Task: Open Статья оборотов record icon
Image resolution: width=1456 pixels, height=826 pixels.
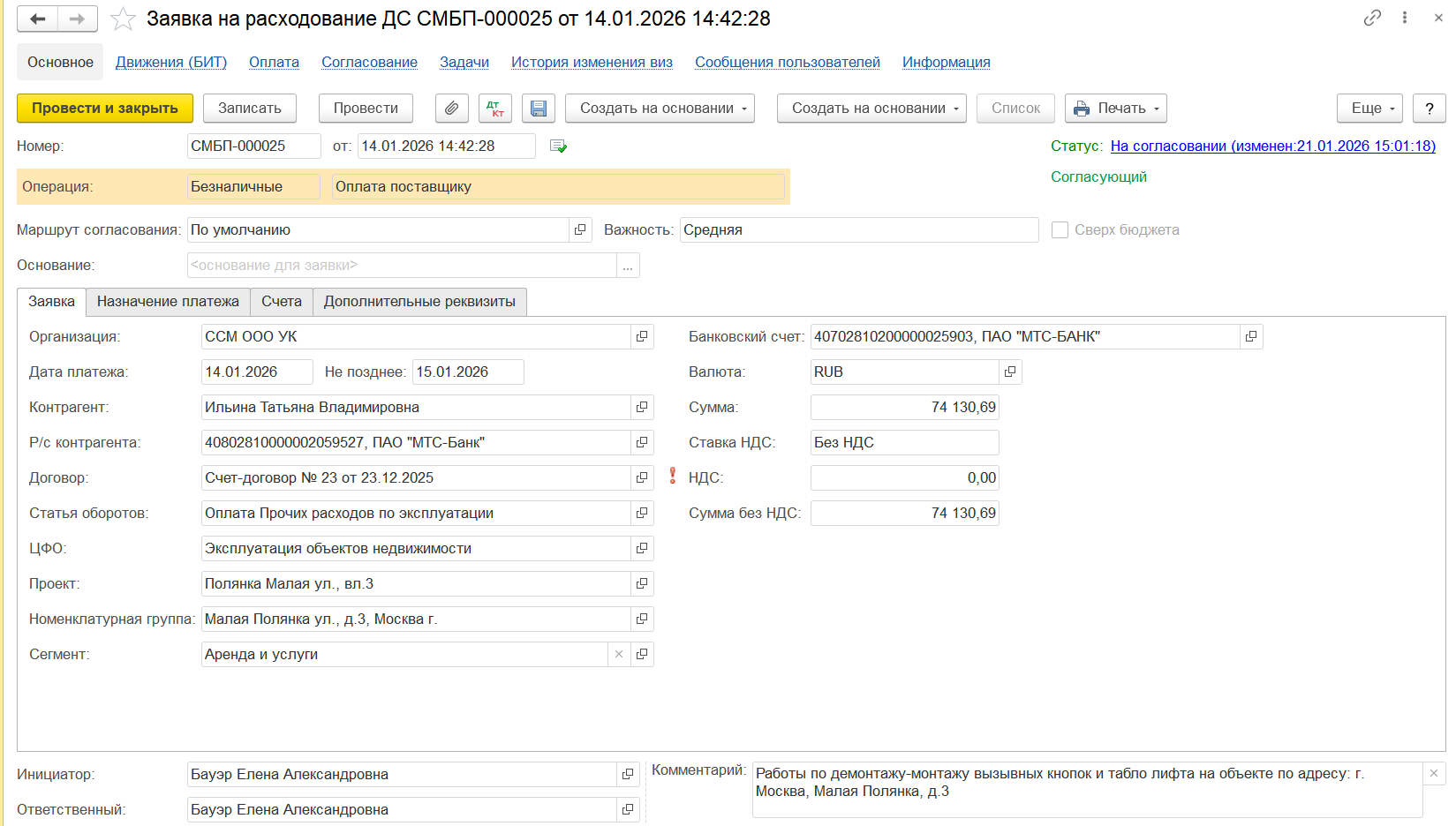Action: pos(642,514)
